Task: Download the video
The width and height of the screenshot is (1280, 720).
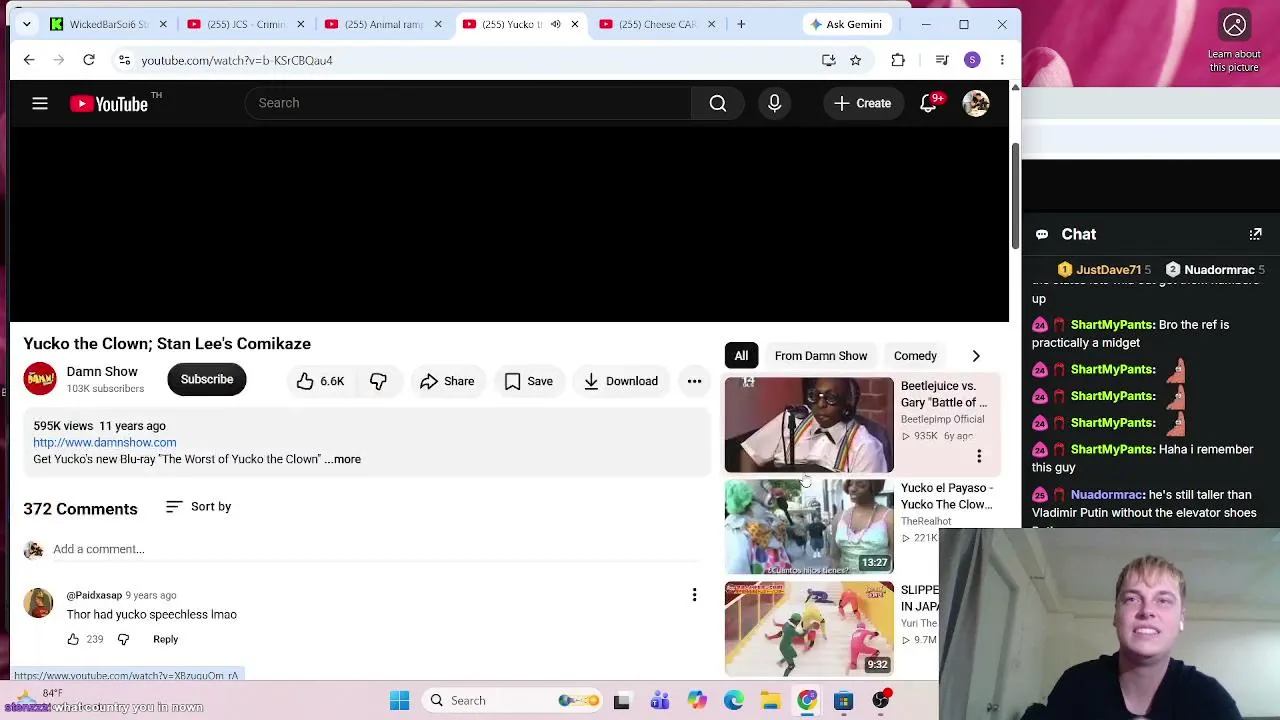Action: [x=621, y=381]
